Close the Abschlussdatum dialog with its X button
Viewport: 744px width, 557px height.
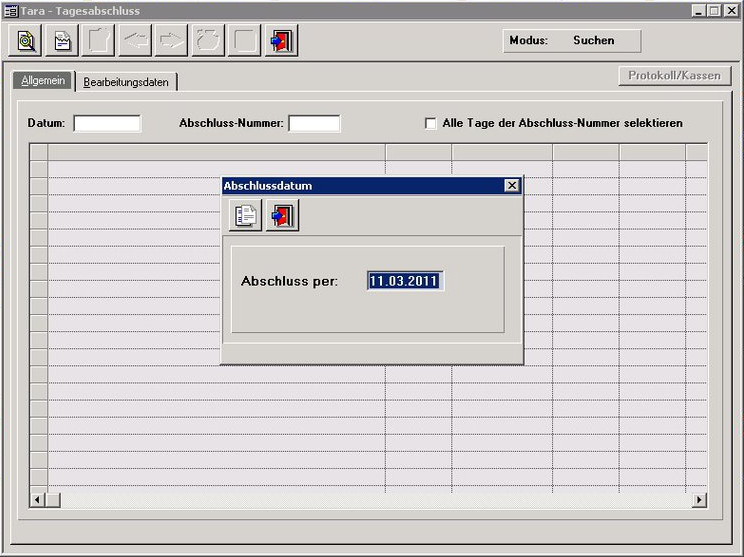[x=512, y=186]
